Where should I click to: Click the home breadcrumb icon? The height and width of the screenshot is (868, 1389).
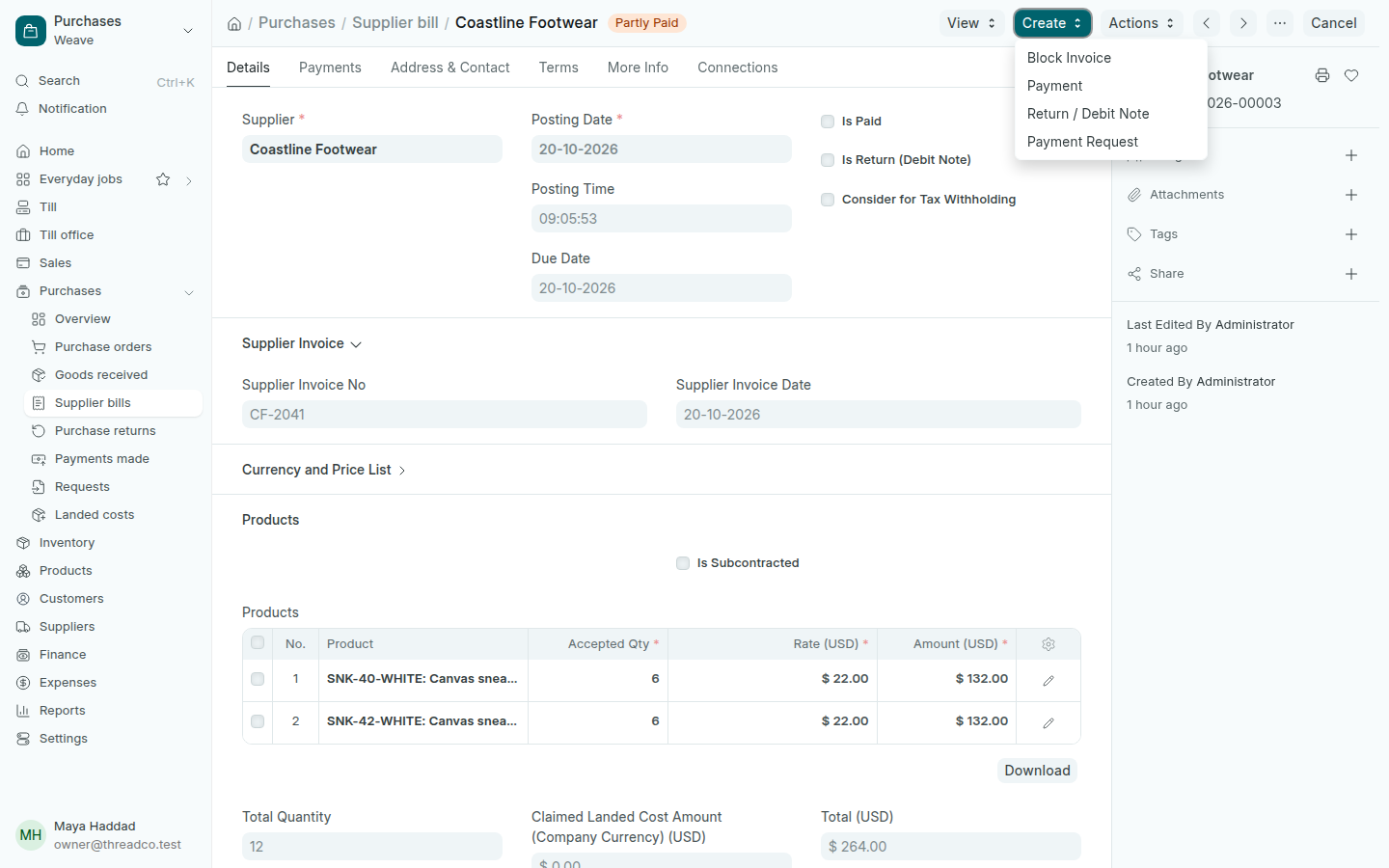point(234,23)
